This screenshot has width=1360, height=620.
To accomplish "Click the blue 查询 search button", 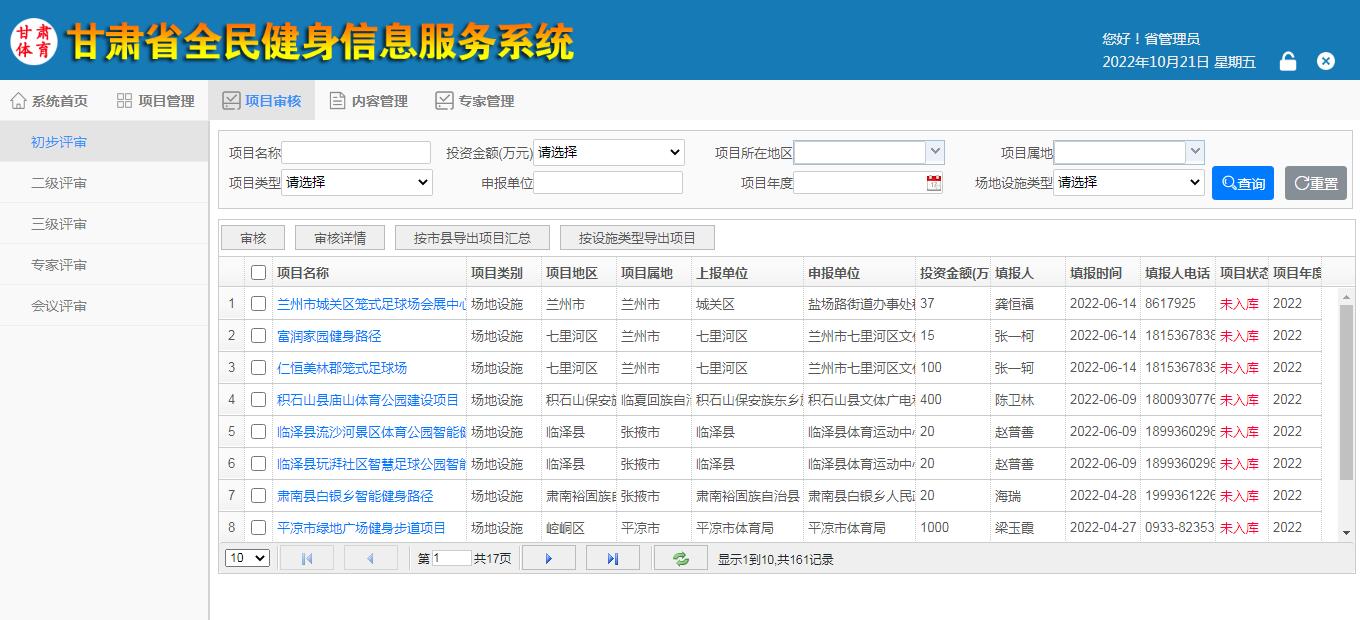I will pyautogui.click(x=1242, y=183).
